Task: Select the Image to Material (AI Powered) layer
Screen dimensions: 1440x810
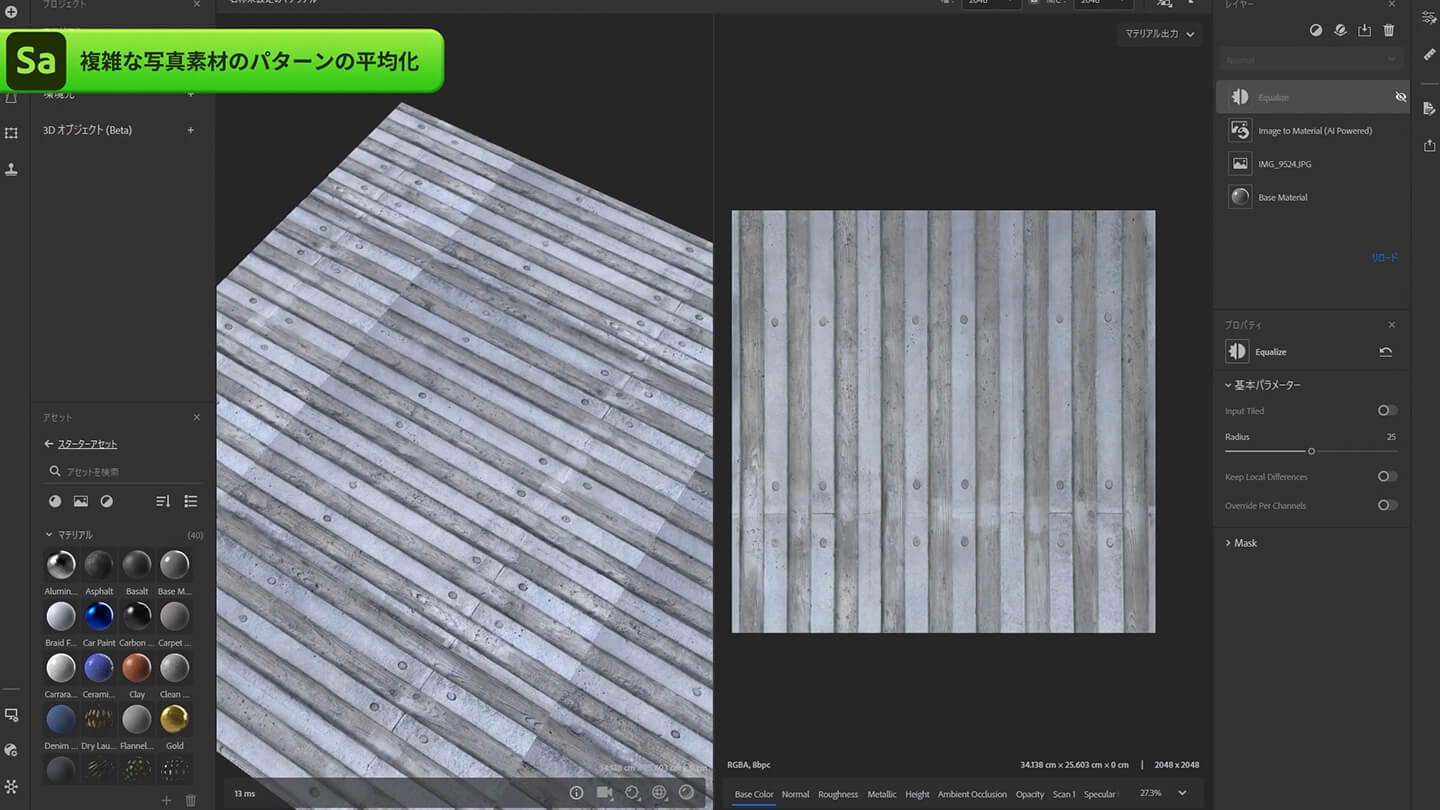Action: [x=1313, y=131]
